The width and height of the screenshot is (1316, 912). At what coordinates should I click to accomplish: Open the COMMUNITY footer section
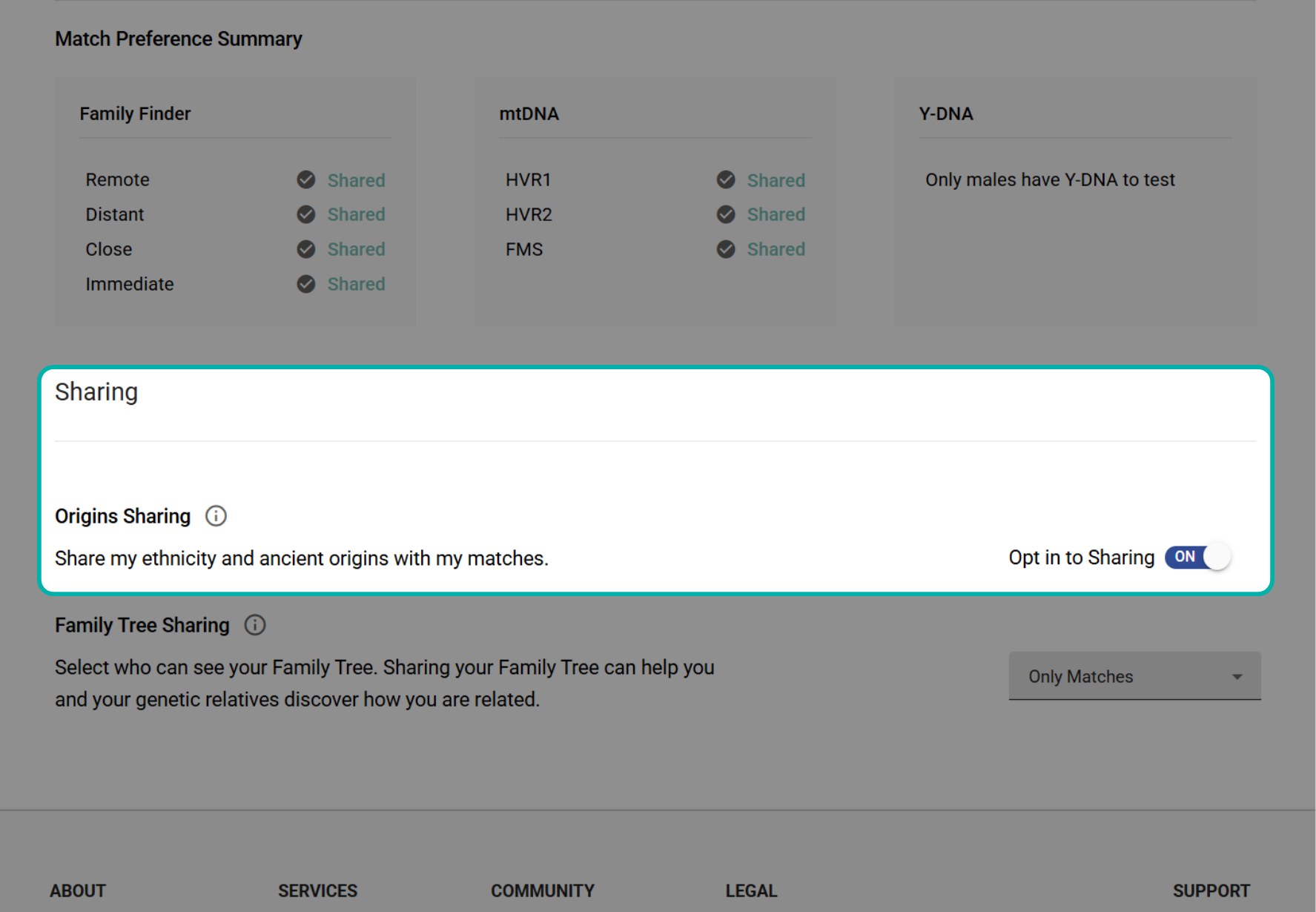tap(542, 890)
